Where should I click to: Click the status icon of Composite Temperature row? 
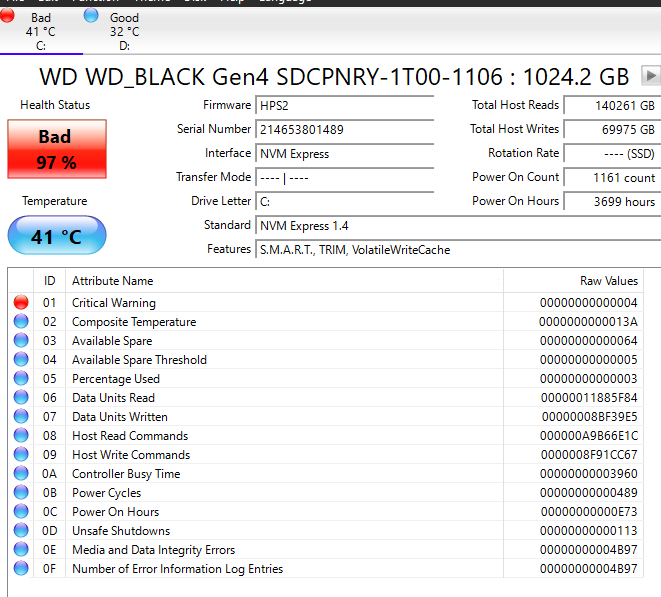coord(21,321)
